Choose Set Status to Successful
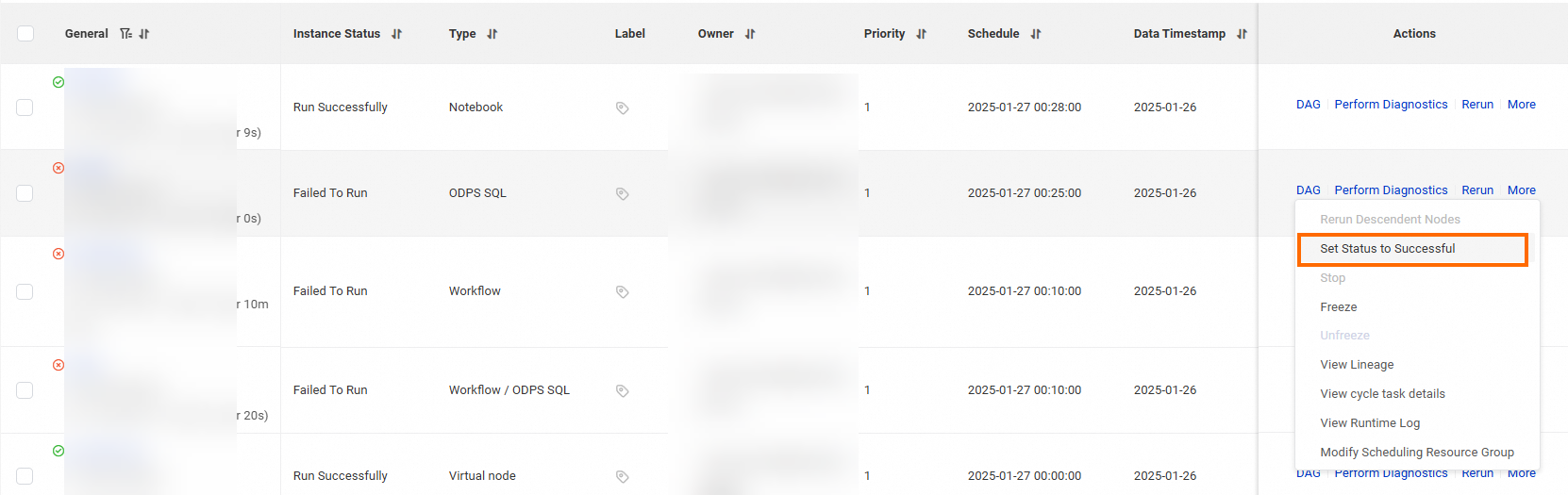Screen dimensions: 1568x495 click(1387, 249)
